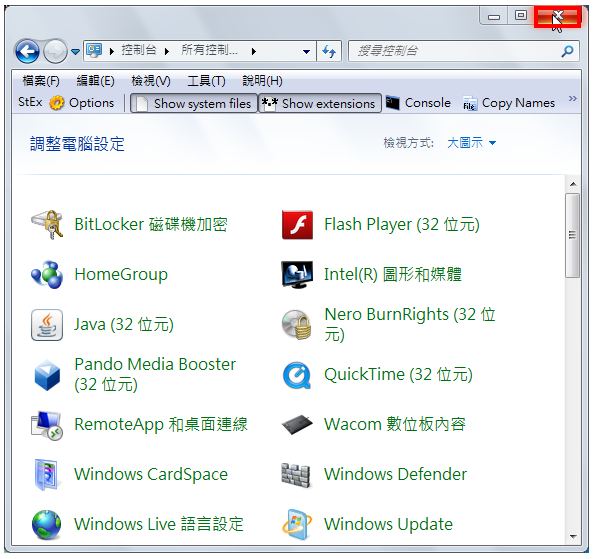Open the Flash Player red icon

pyautogui.click(x=297, y=225)
